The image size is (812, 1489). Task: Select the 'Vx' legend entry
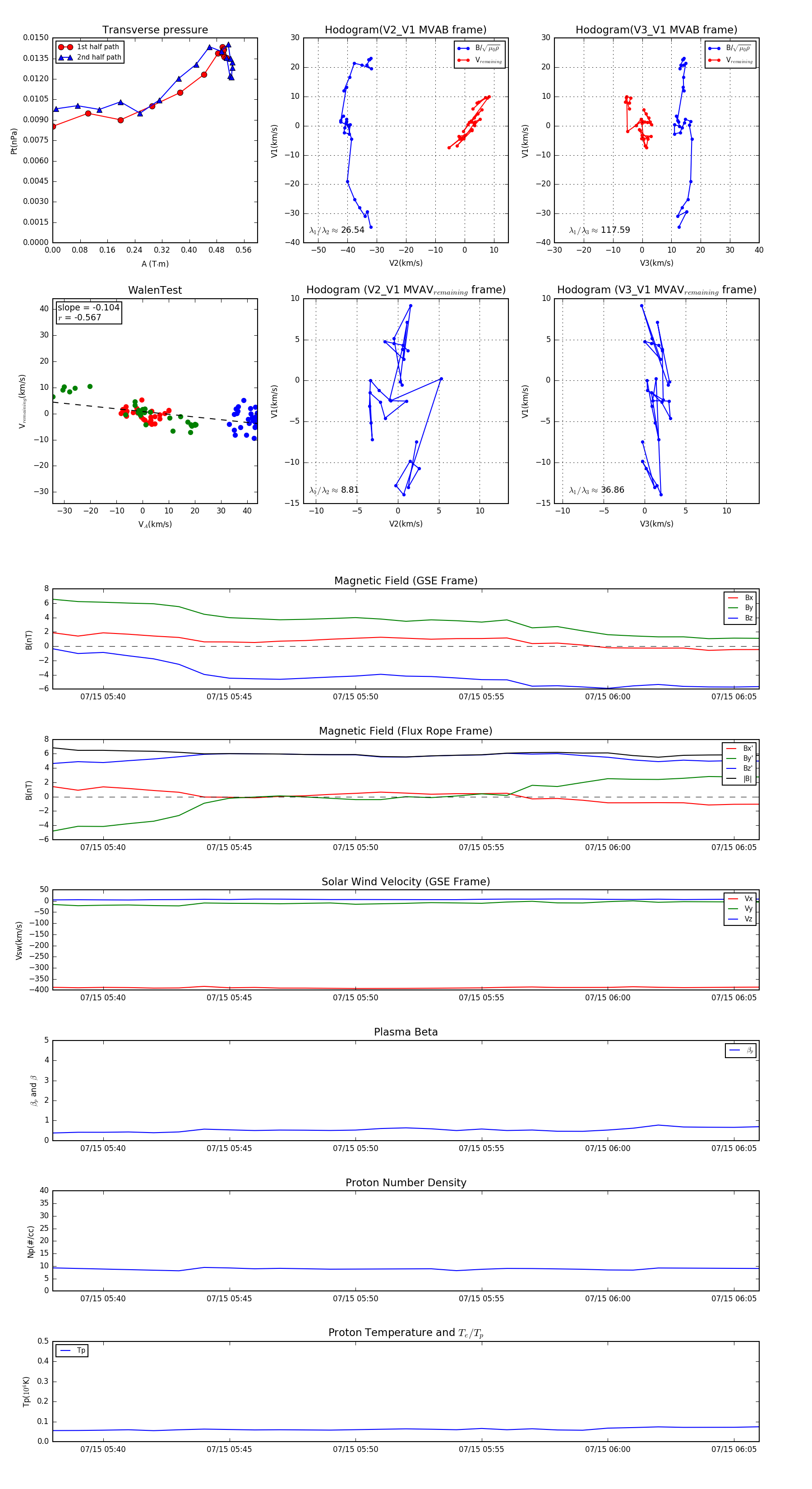pyautogui.click(x=741, y=898)
